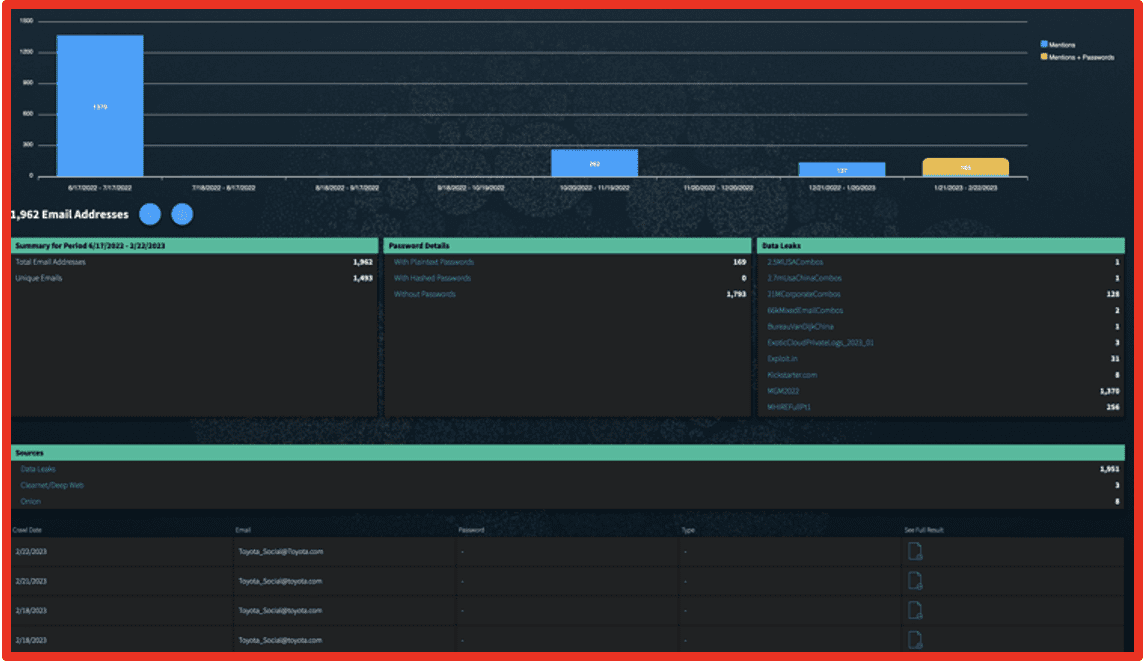The height and width of the screenshot is (662, 1144).
Task: Click the 7/18/2022 - 8/17/2022 axis label
Action: click(223, 188)
